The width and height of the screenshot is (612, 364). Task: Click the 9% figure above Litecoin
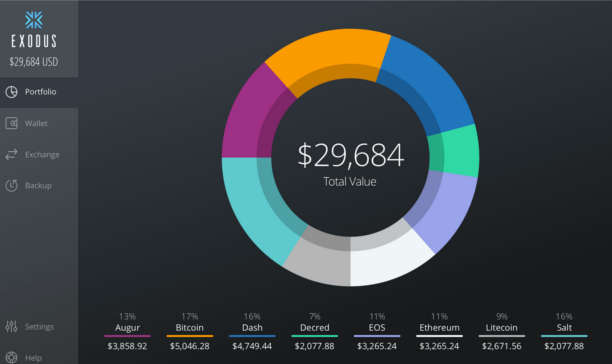click(x=502, y=316)
